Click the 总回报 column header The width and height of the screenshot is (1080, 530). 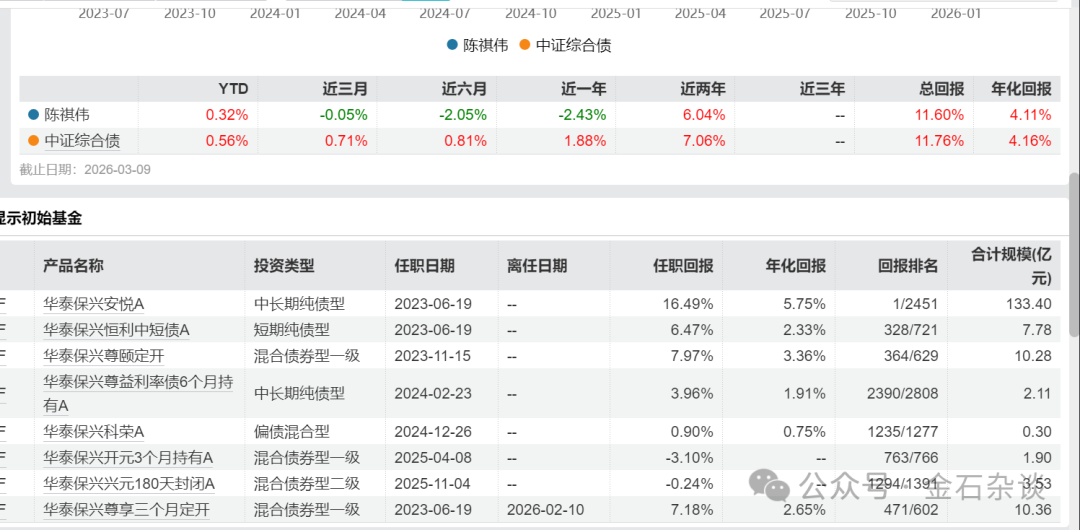coord(941,89)
